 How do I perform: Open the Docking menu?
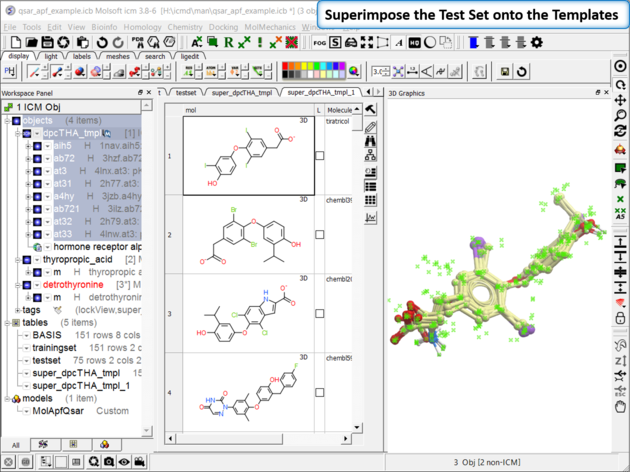coord(224,27)
